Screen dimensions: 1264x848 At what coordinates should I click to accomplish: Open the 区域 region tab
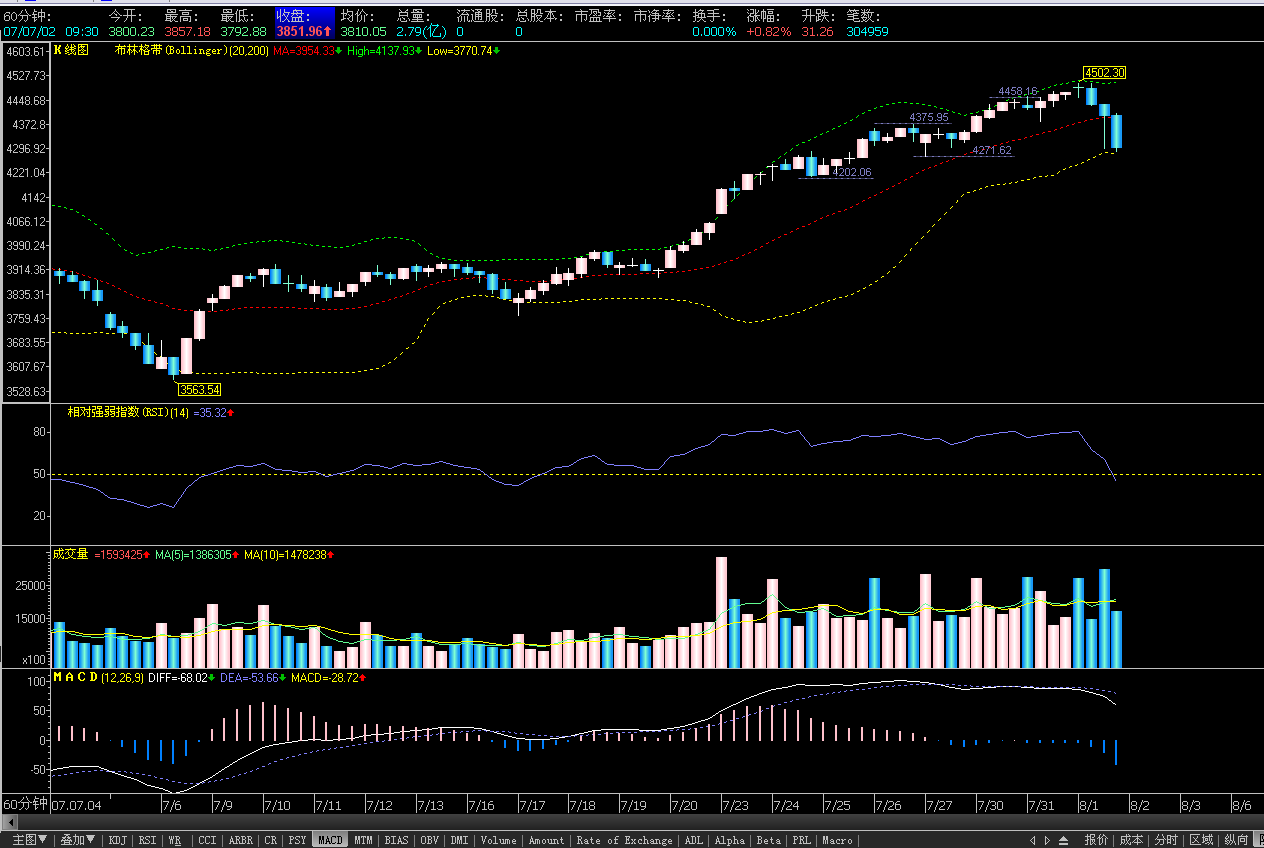[x=1201, y=841]
